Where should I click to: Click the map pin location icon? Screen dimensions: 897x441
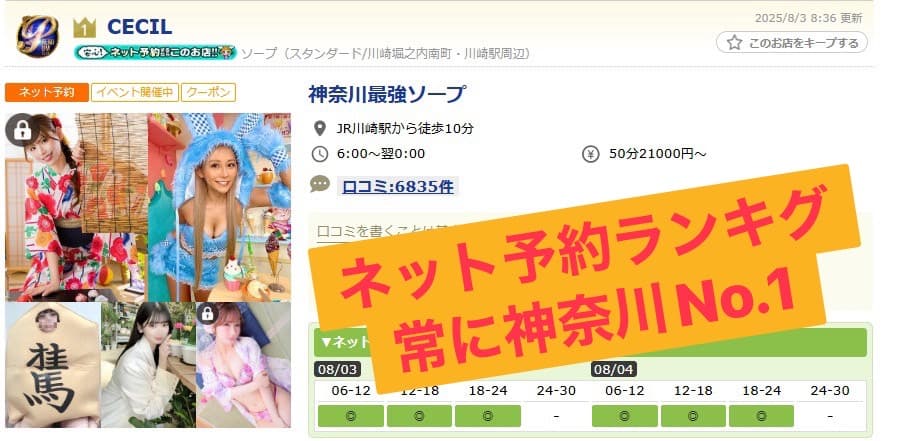pos(320,128)
